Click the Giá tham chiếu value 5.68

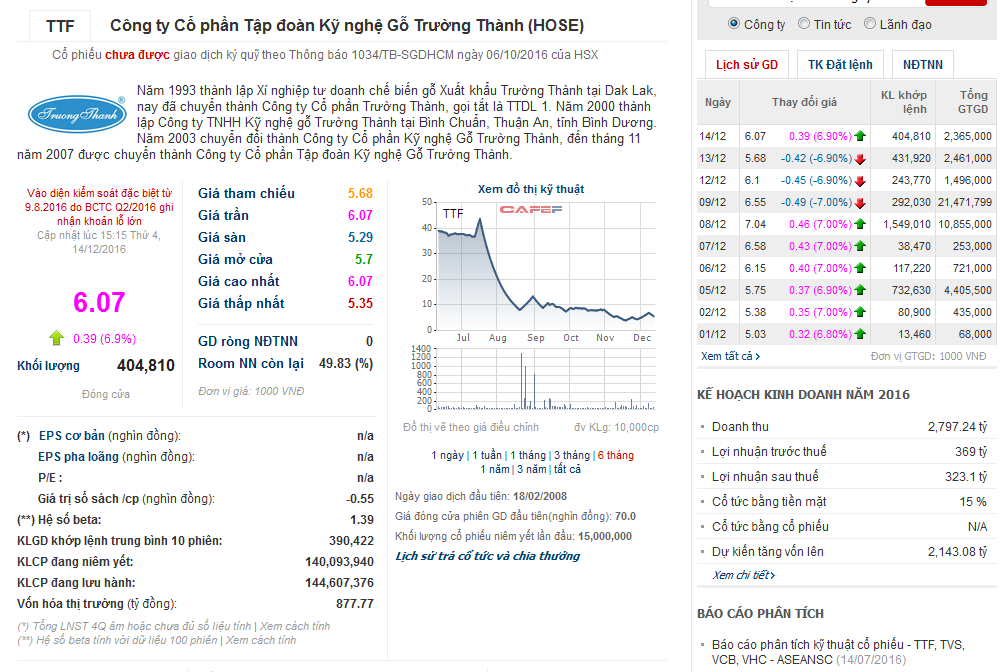click(360, 193)
